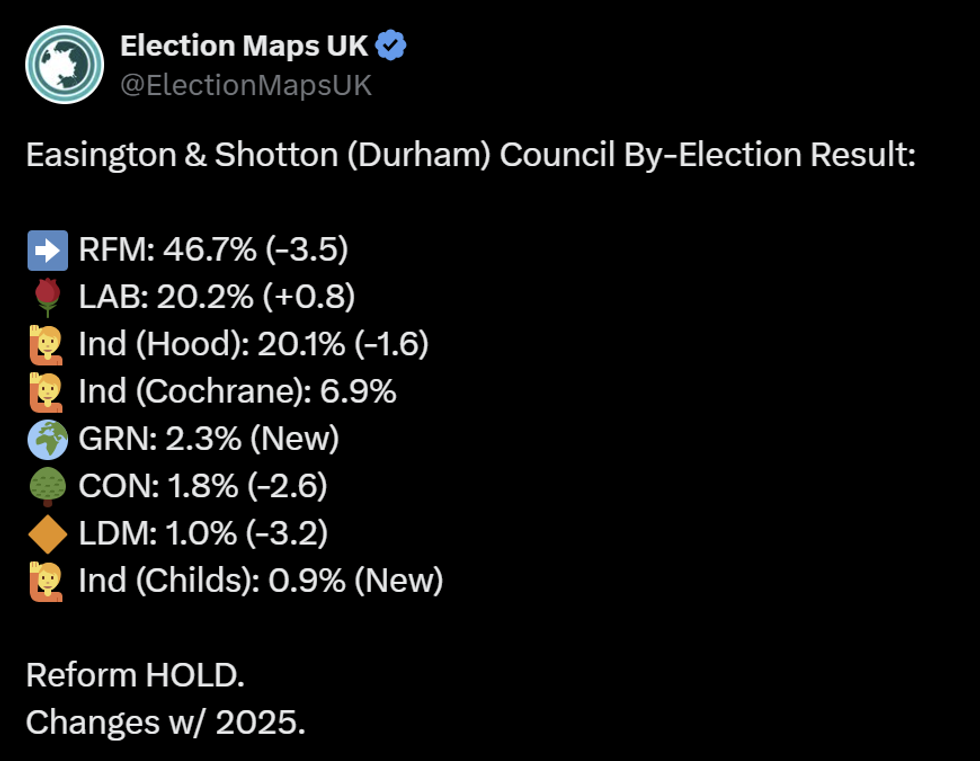Click the orange diamond emoji beside LDM

point(47,533)
